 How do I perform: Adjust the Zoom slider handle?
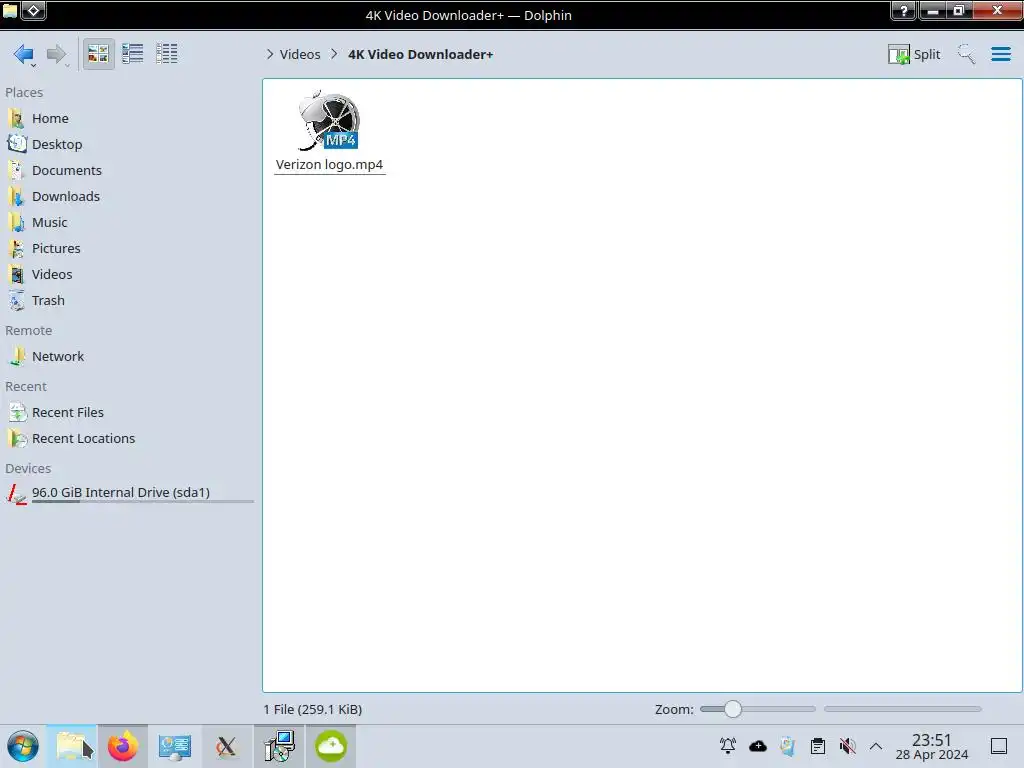pos(733,709)
